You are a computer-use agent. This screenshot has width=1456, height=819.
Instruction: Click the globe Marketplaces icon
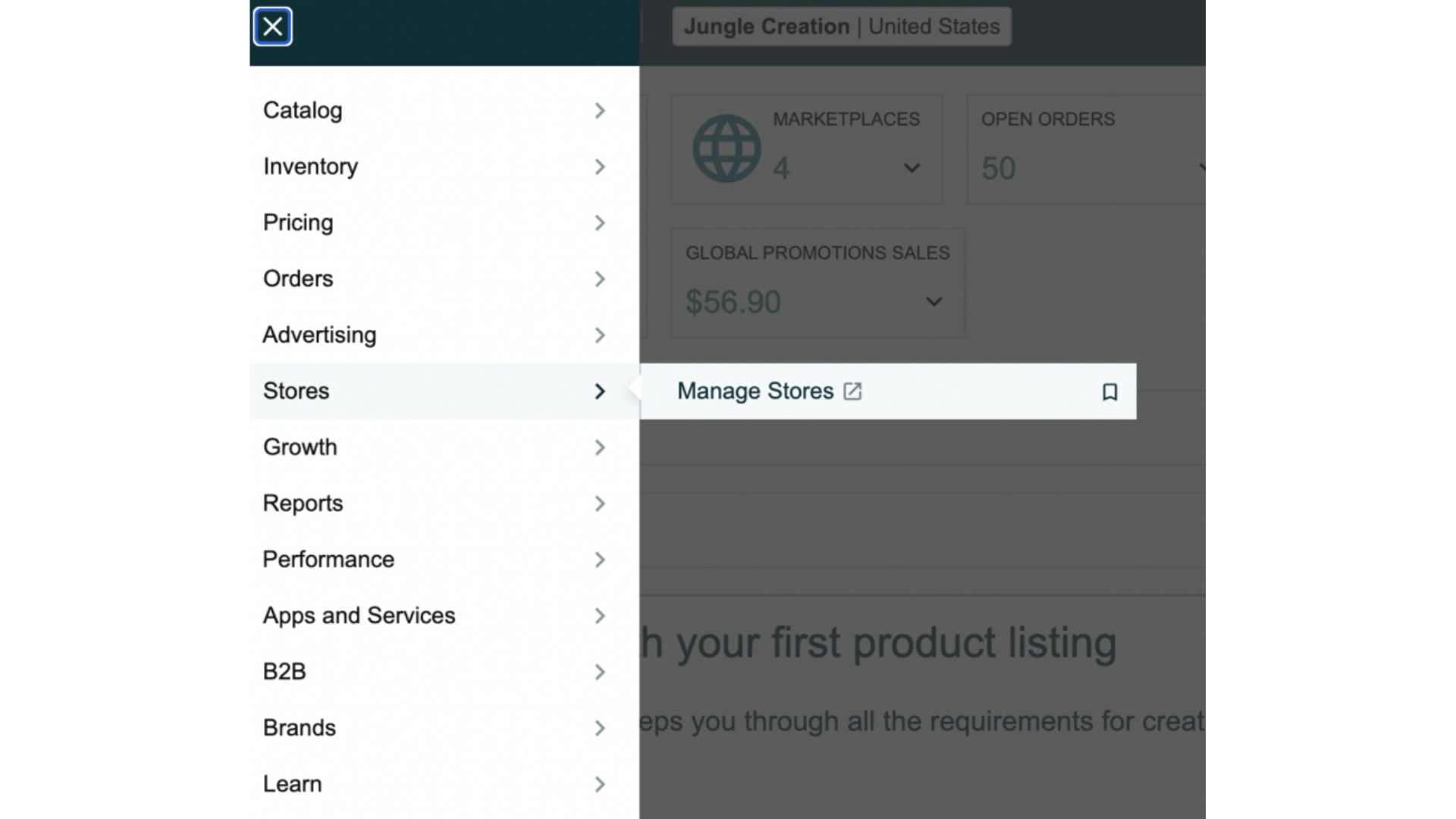[x=726, y=149]
